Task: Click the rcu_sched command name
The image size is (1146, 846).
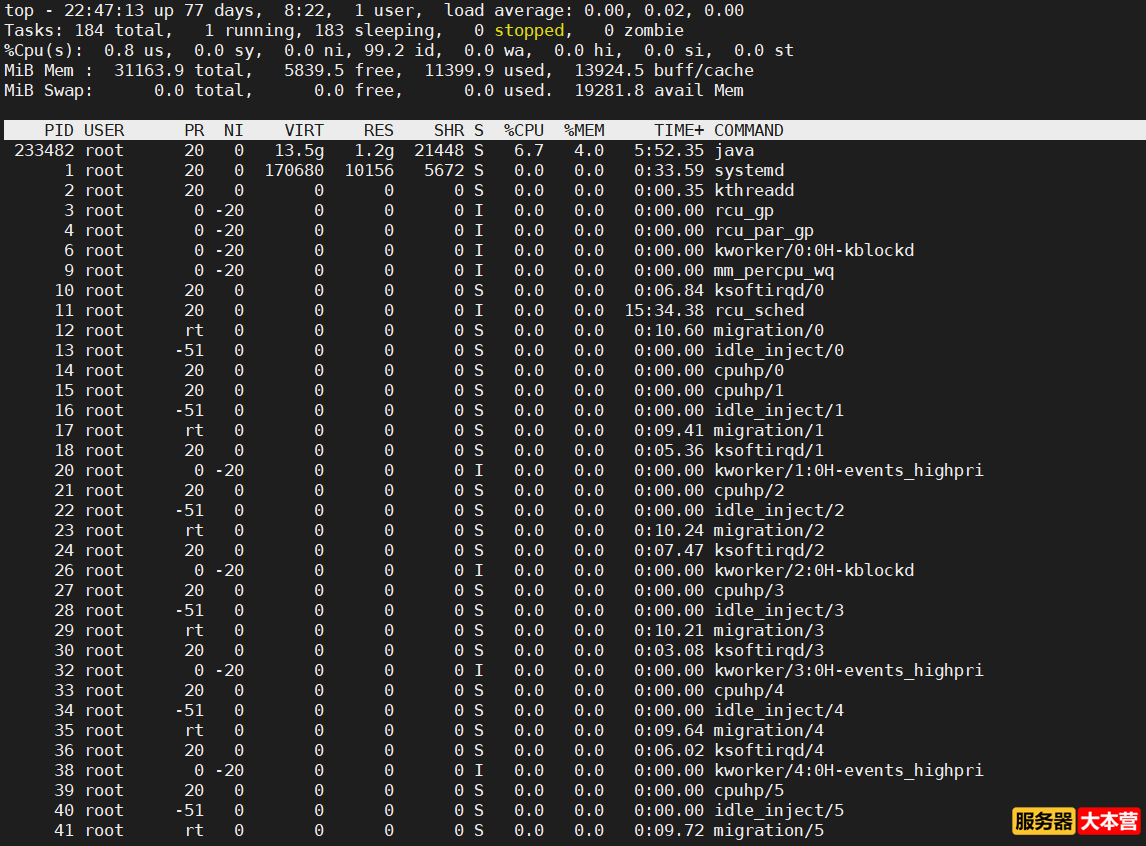Action: tap(759, 310)
